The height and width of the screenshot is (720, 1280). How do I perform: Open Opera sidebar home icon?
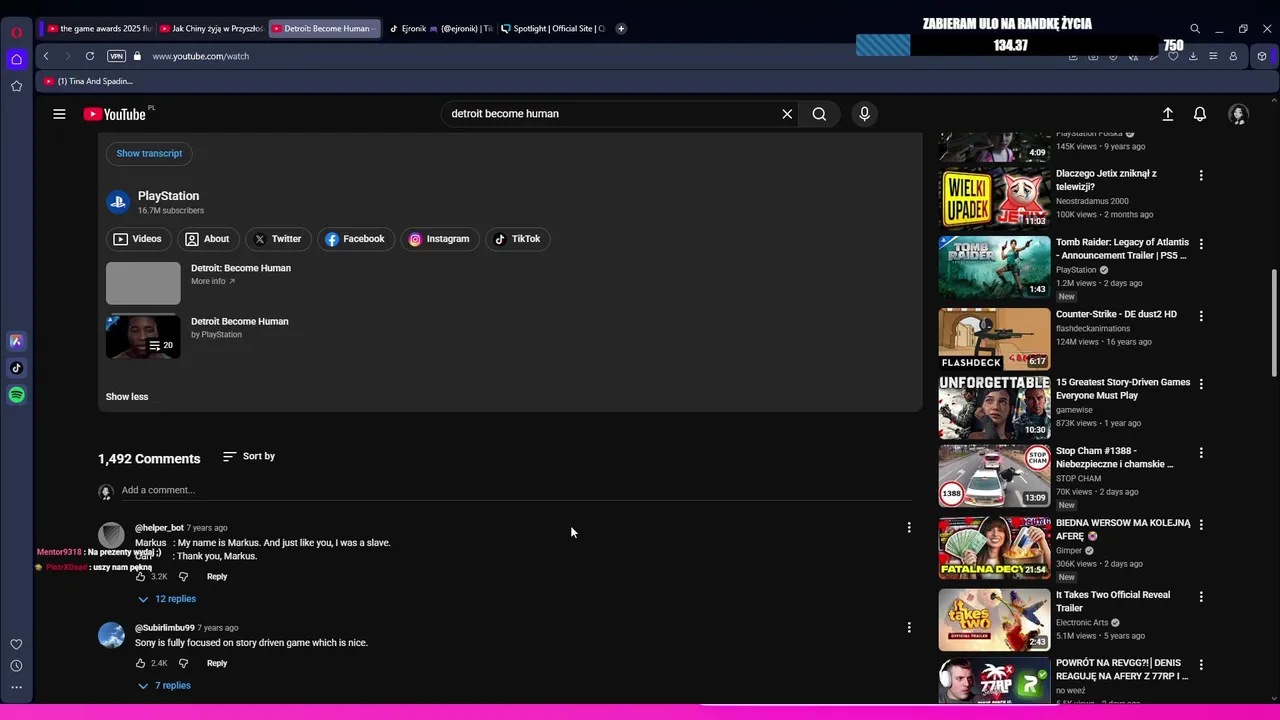click(x=16, y=59)
